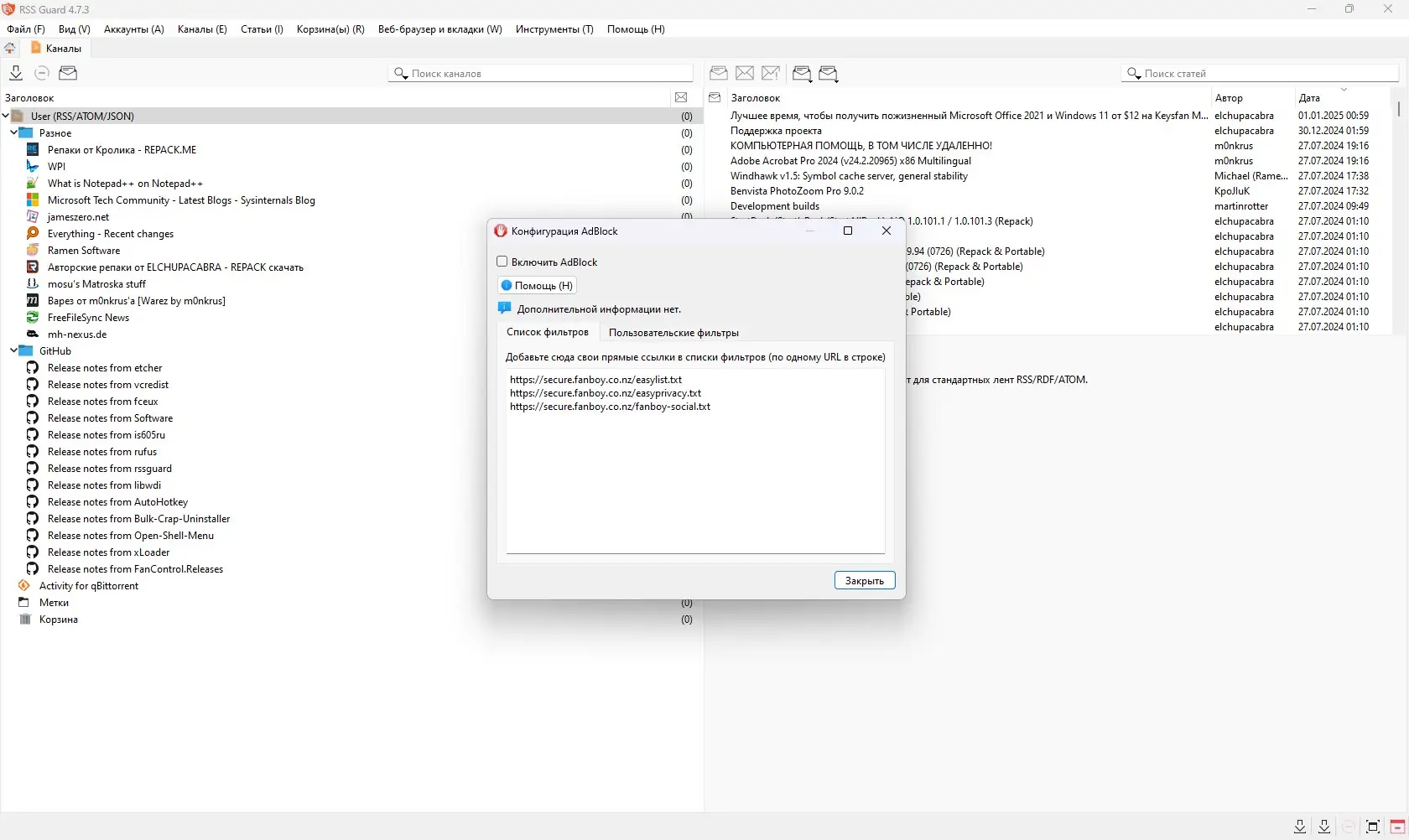The height and width of the screenshot is (840, 1409).
Task: Select the jameszero.net feed
Action: coord(78,217)
